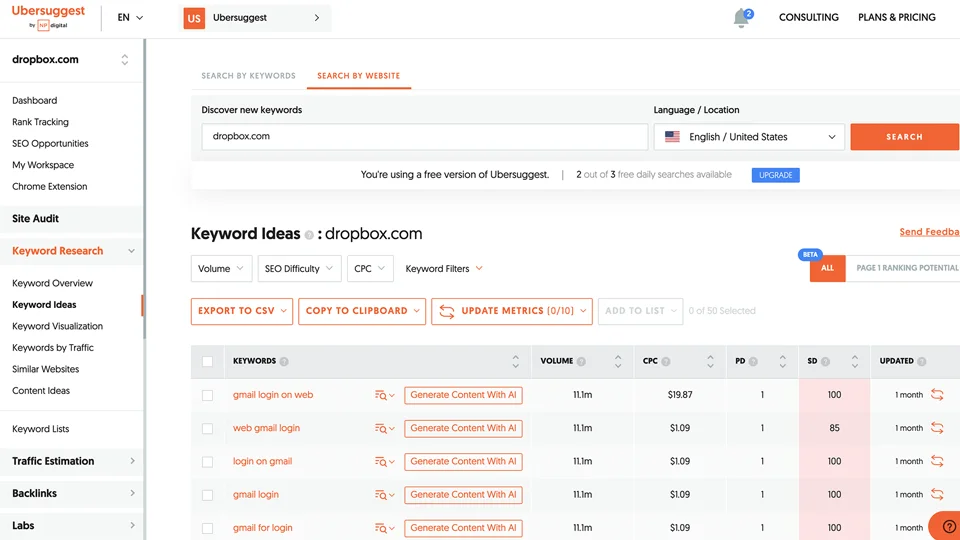Open Dashboard in sidebar

[34, 100]
